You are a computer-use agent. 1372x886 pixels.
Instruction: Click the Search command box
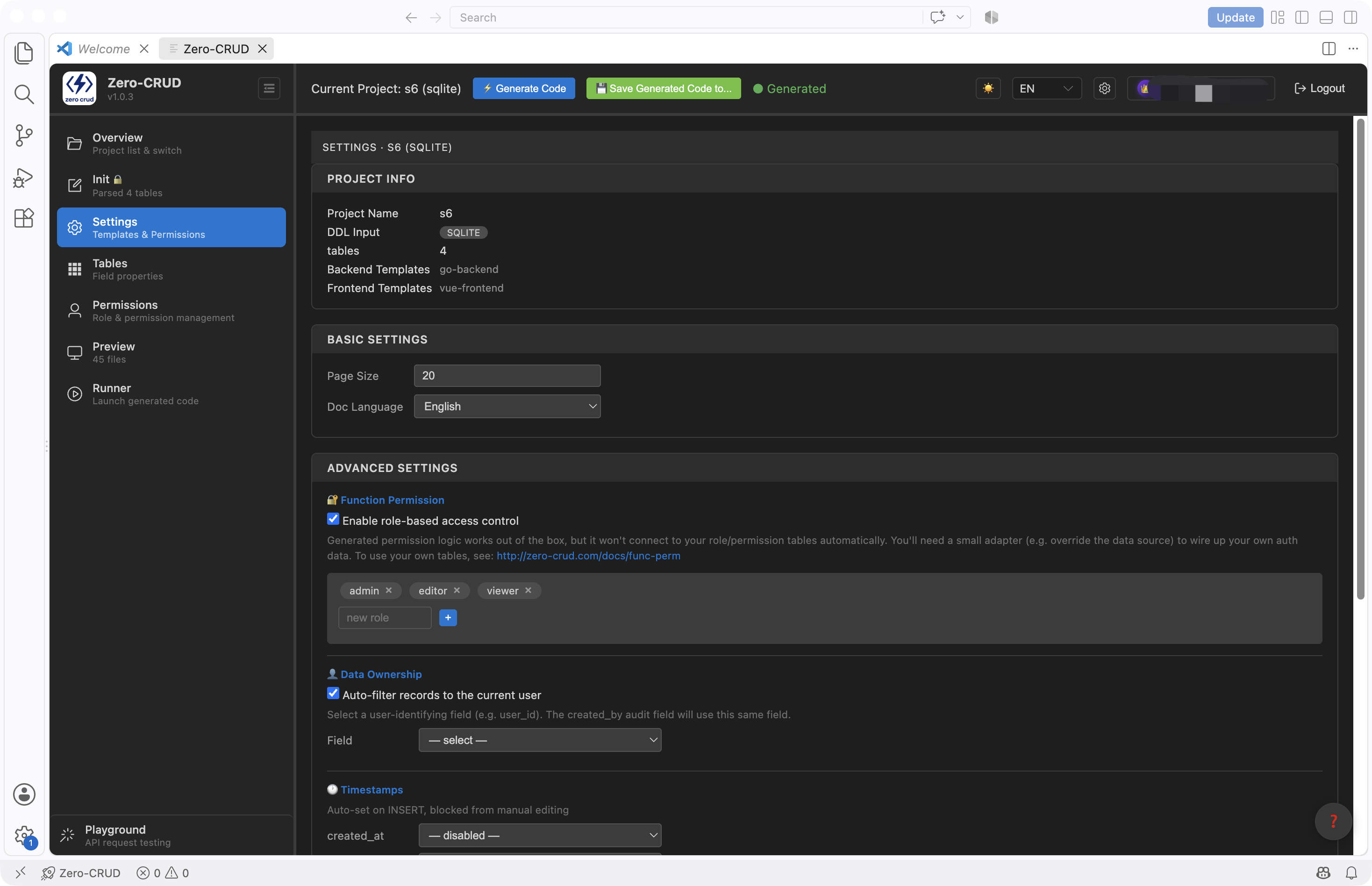(x=687, y=18)
